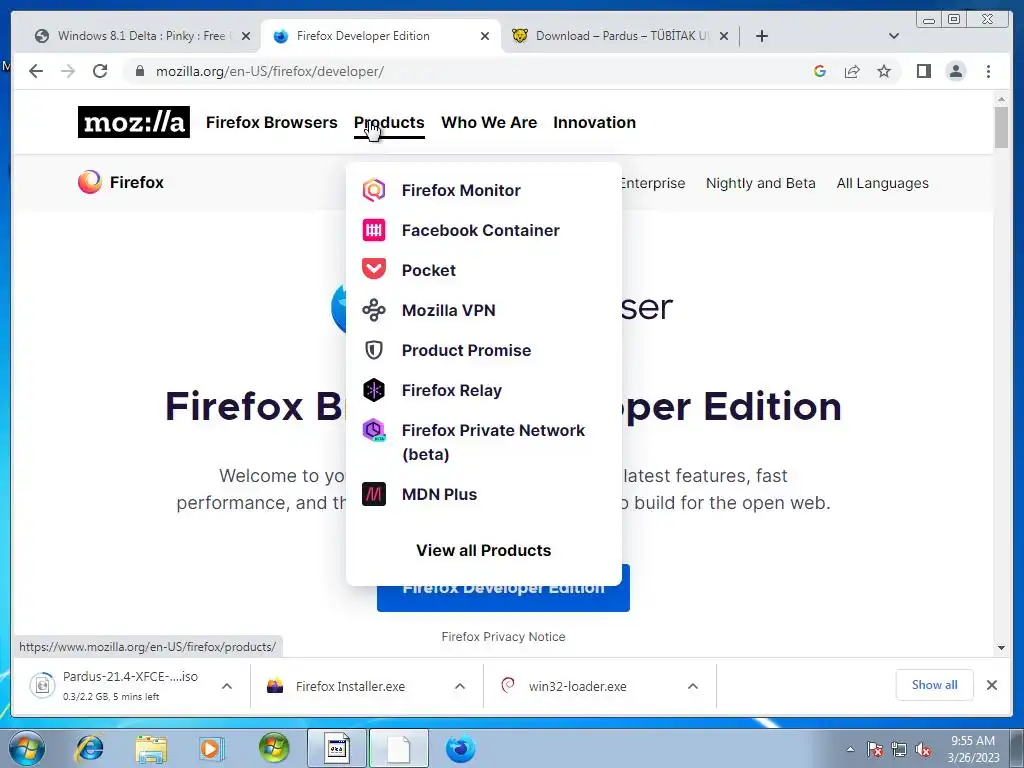Click the share page icon
Screen dimensions: 1024x768
(852, 71)
